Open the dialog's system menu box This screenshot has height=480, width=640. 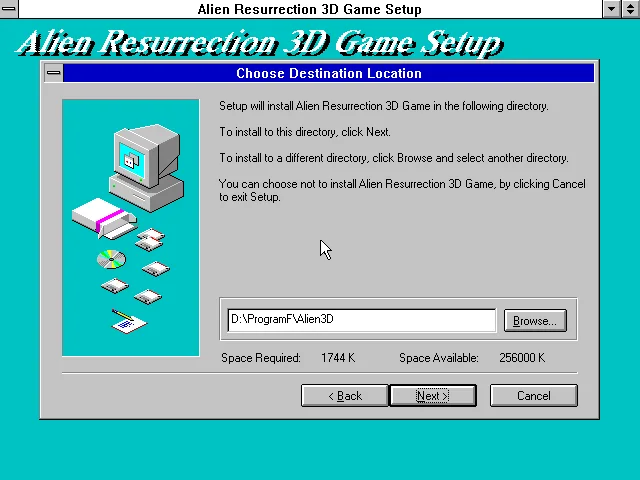pyautogui.click(x=54, y=73)
